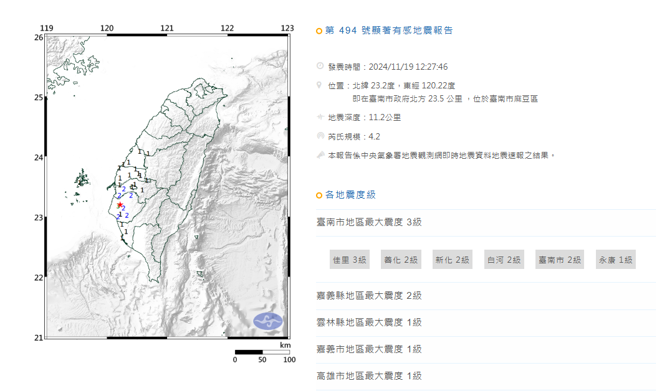This screenshot has height=391, width=656.
Task: Click the 發震時間 2024/11/19 12:27:46 text
Action: click(x=388, y=66)
